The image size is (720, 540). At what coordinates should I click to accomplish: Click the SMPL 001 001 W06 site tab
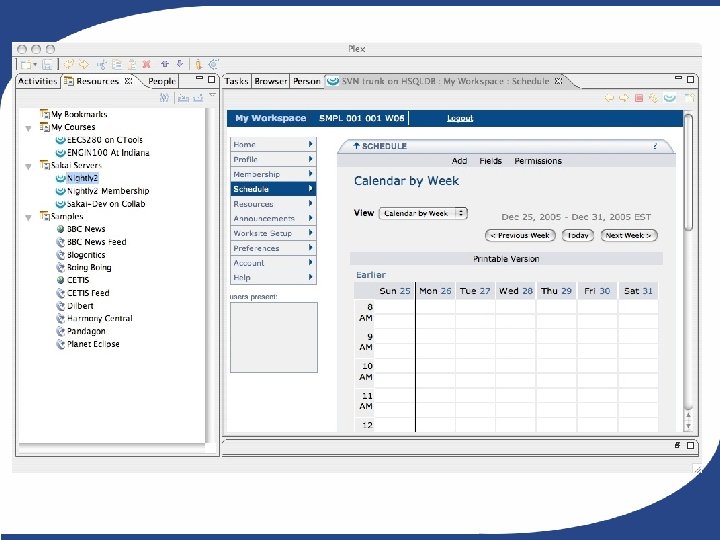[362, 118]
